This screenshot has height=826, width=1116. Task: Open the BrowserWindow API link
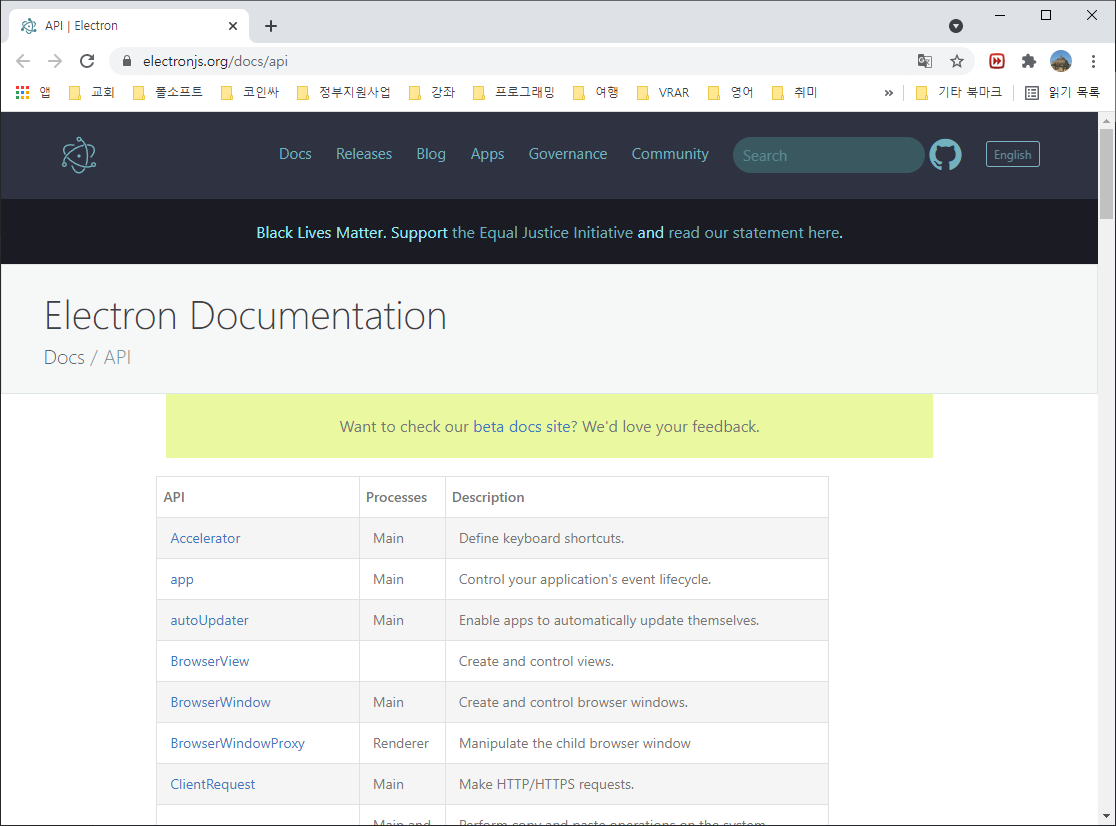coord(220,702)
